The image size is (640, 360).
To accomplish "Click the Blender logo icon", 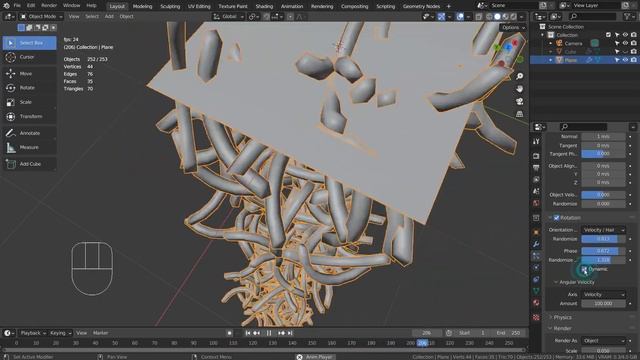I will 6,6.
